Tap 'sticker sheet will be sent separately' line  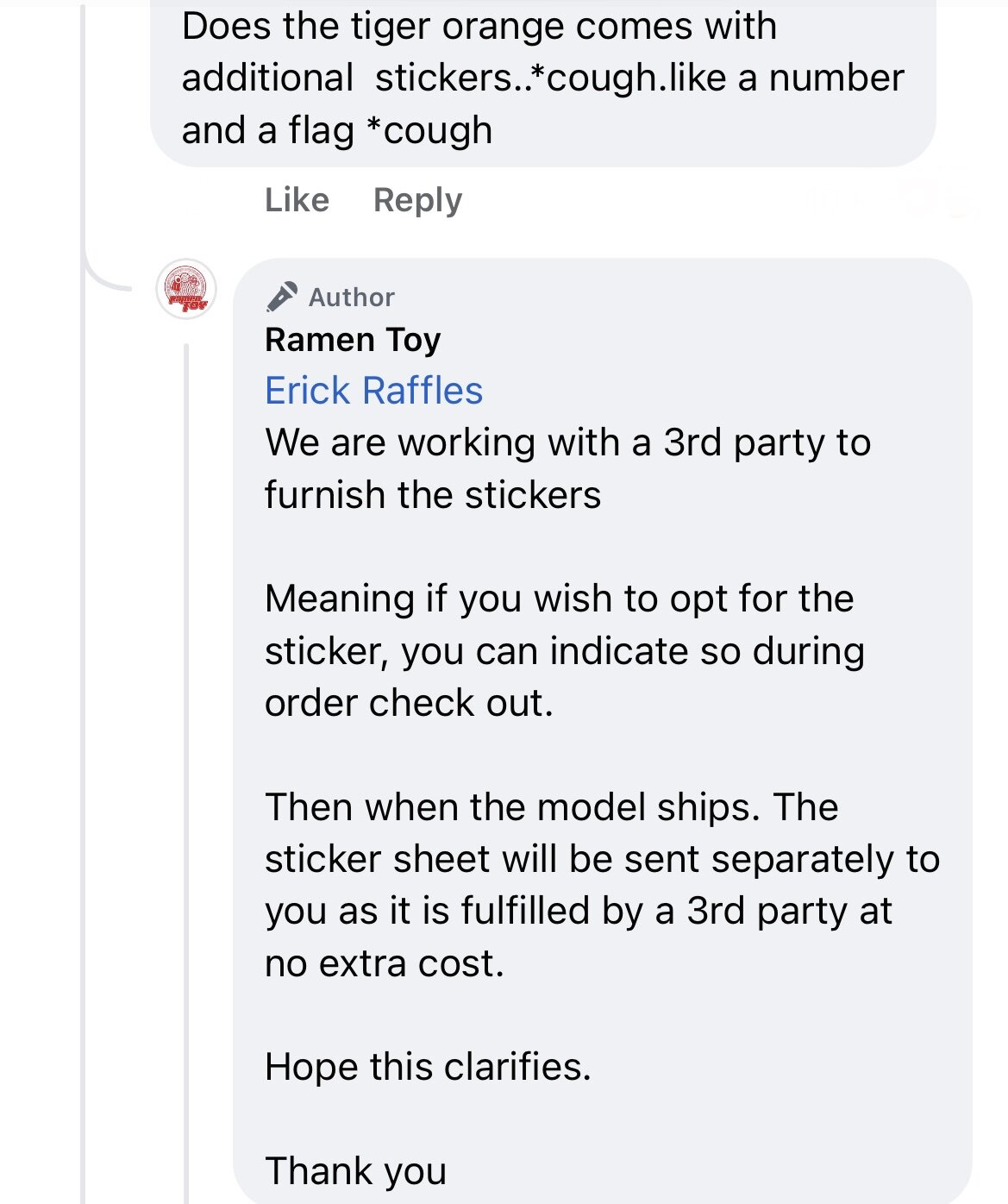point(601,859)
